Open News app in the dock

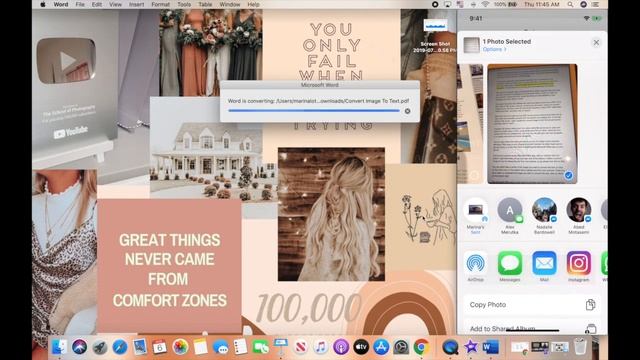click(x=301, y=347)
